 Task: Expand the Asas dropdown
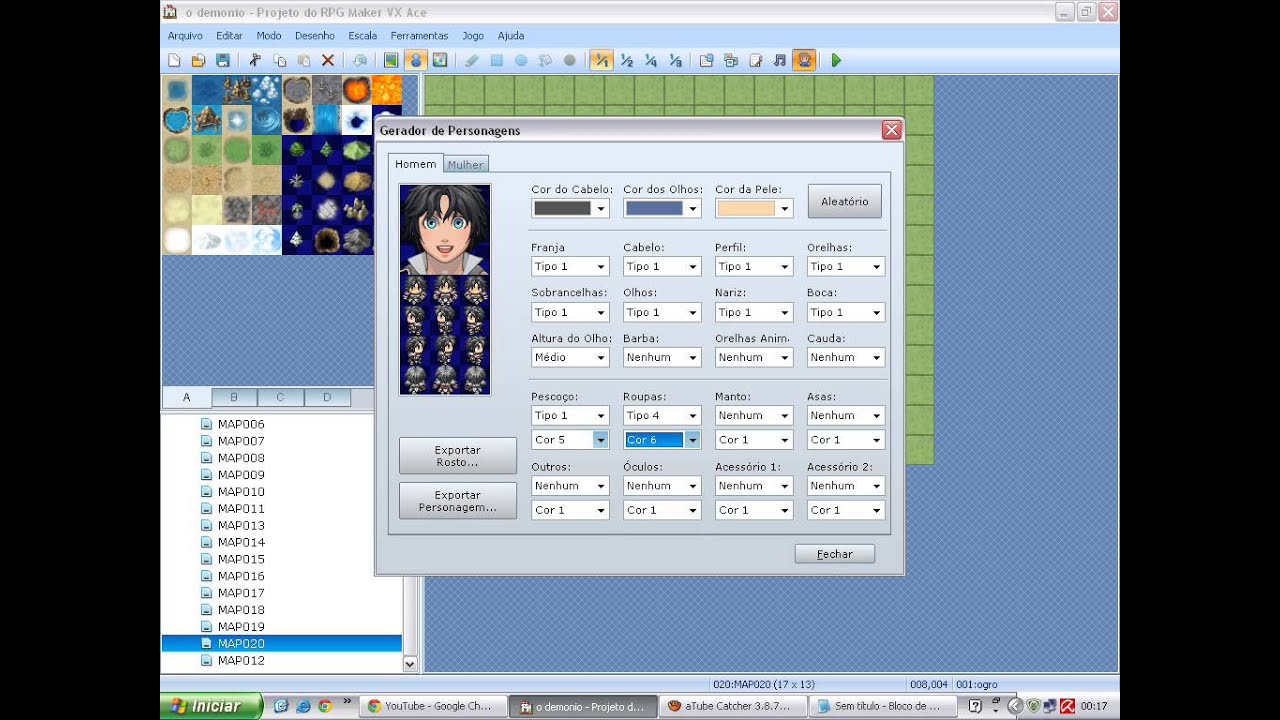pos(846,415)
